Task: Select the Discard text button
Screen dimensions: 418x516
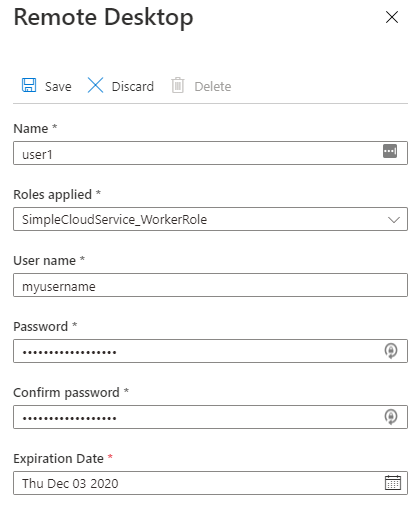Action: coord(133,87)
